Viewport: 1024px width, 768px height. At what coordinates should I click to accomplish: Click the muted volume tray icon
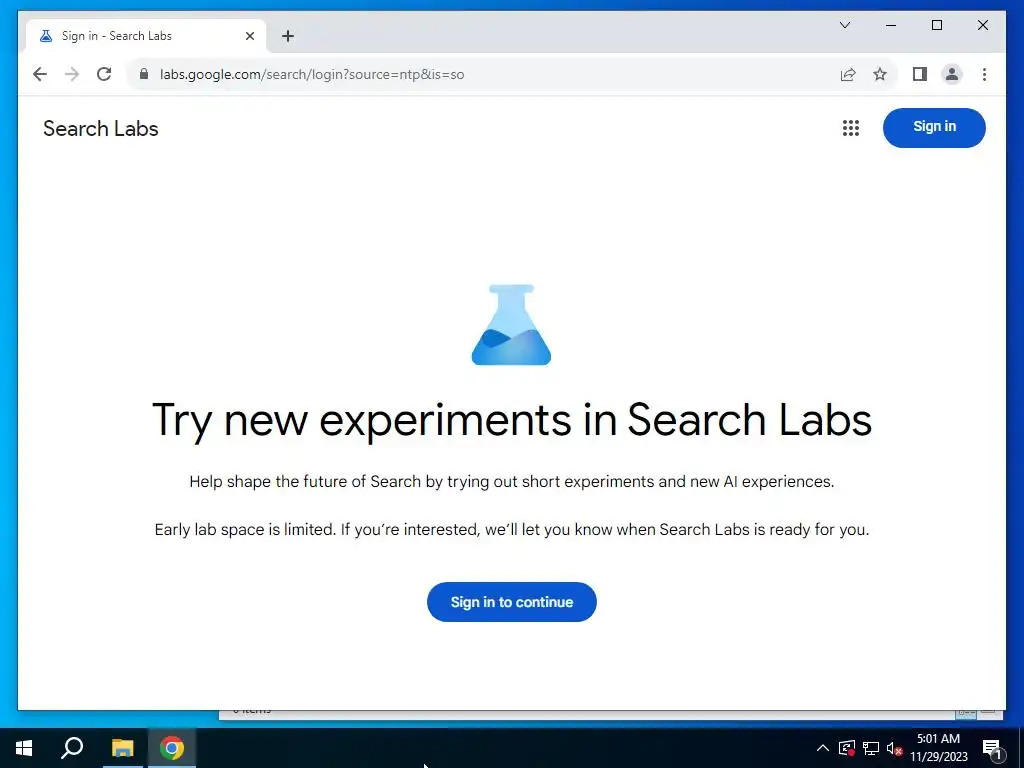895,748
